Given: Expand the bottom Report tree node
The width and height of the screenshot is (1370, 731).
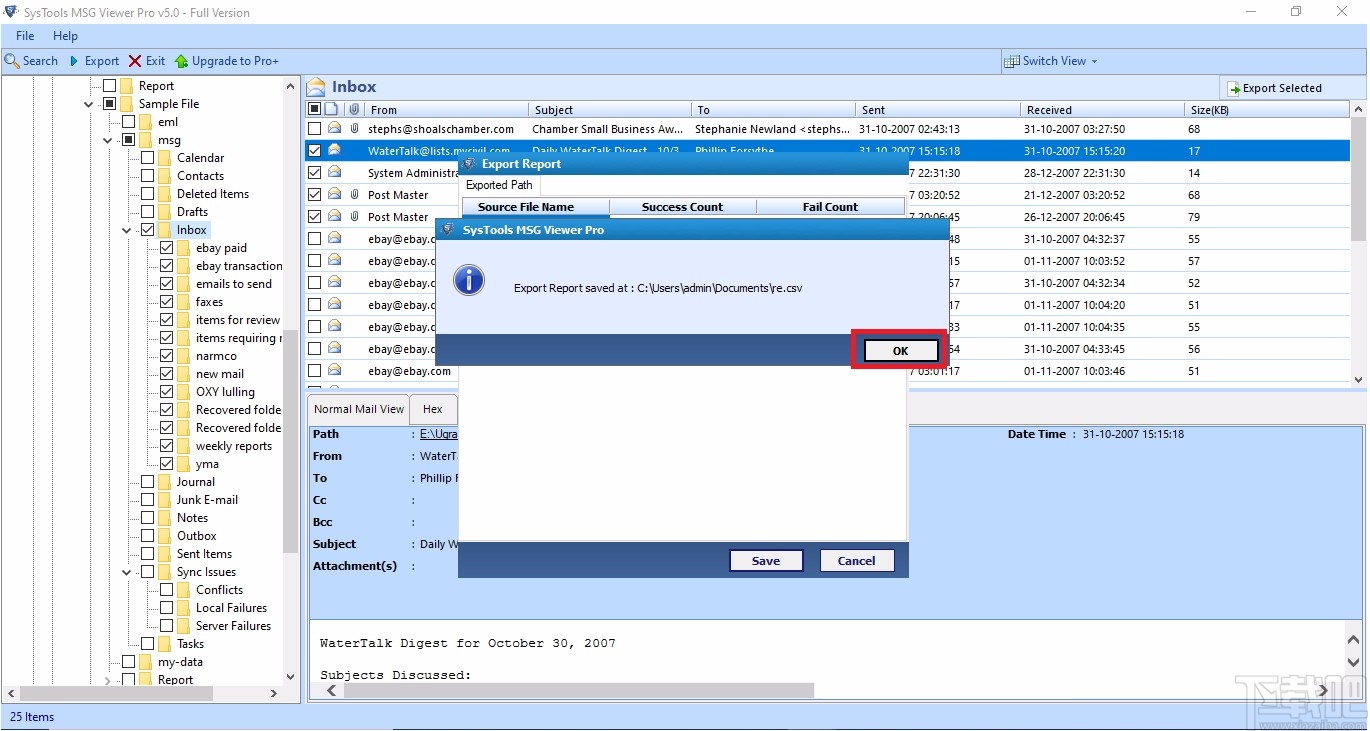Looking at the screenshot, I should (x=108, y=680).
